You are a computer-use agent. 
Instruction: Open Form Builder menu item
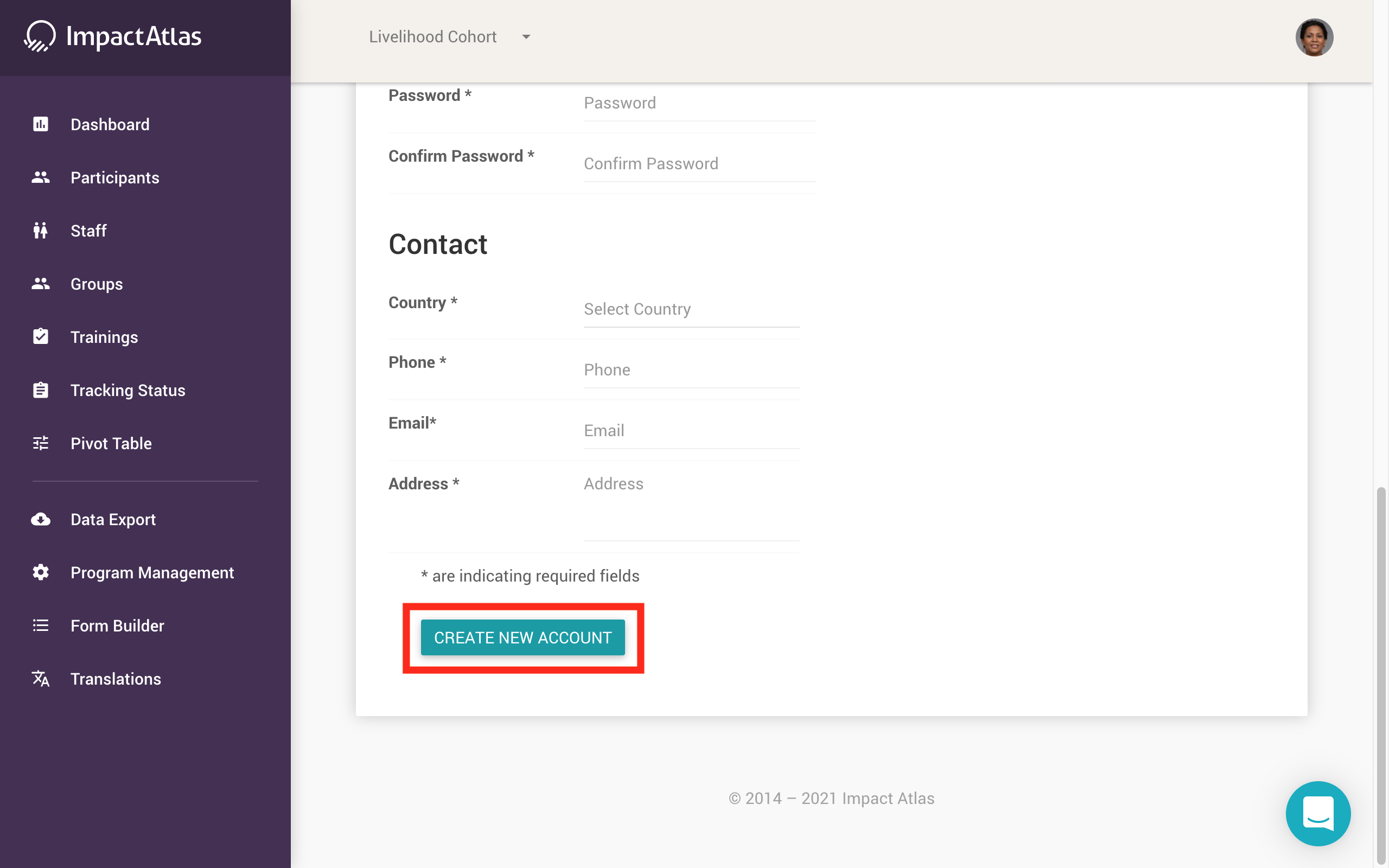117,626
